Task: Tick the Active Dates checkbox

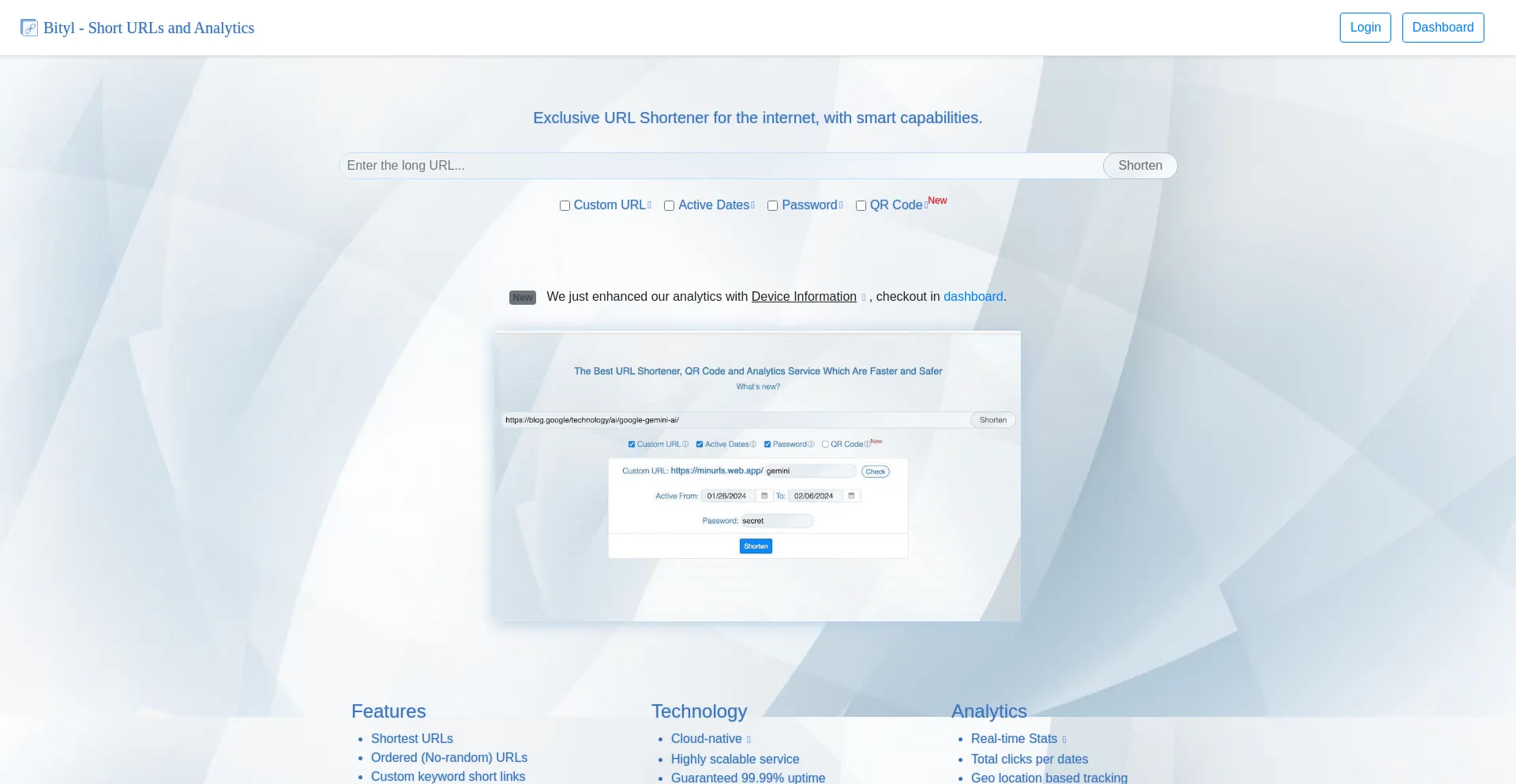Action: point(669,206)
